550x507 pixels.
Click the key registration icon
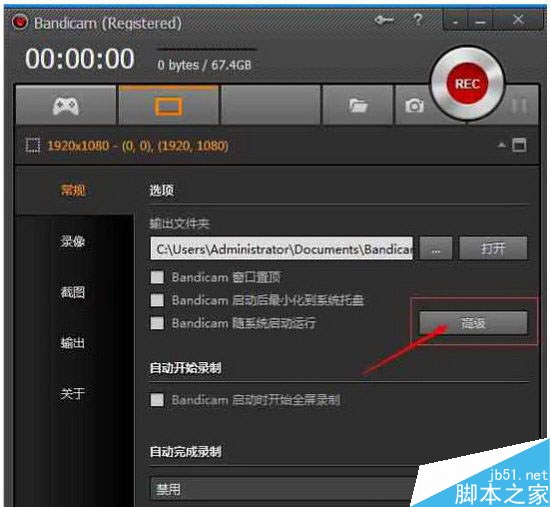click(x=384, y=20)
